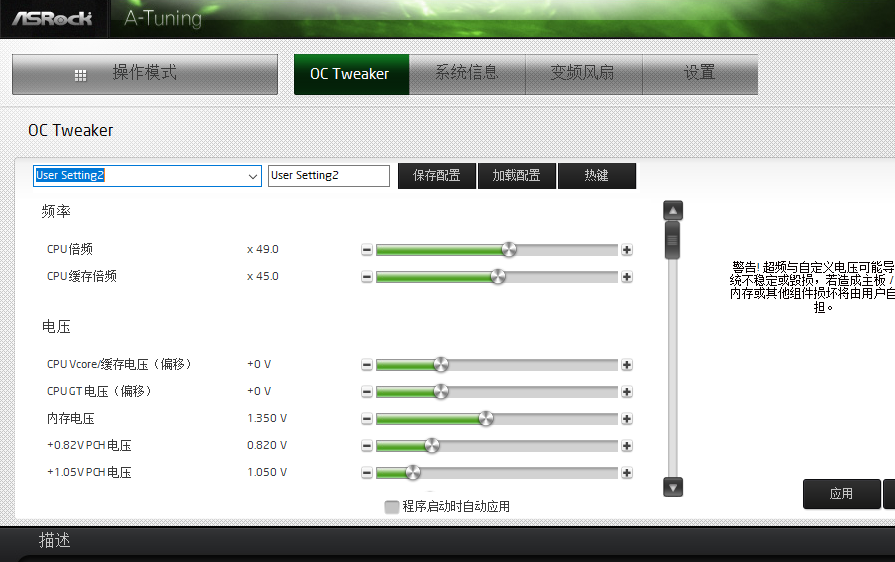This screenshot has height=562, width=895.
Task: Click the grid icon on 操作模式 button
Action: 80,75
